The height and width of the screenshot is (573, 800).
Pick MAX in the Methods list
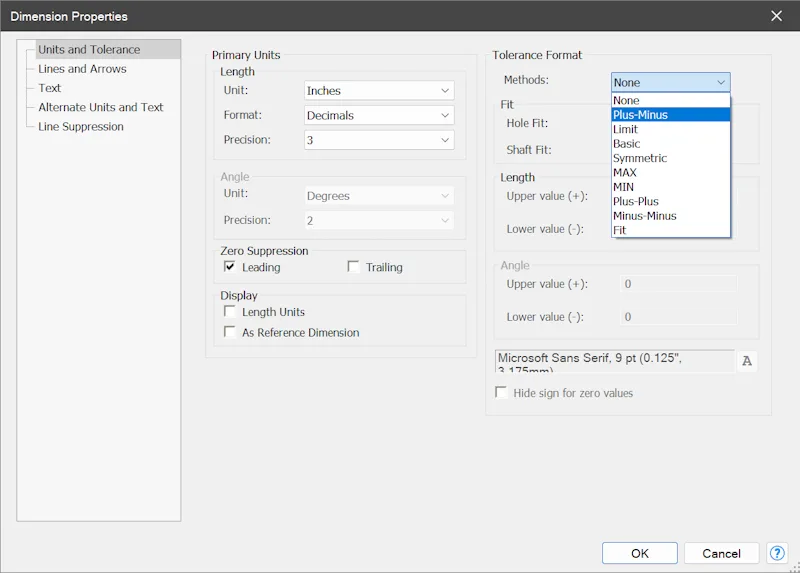pos(671,172)
